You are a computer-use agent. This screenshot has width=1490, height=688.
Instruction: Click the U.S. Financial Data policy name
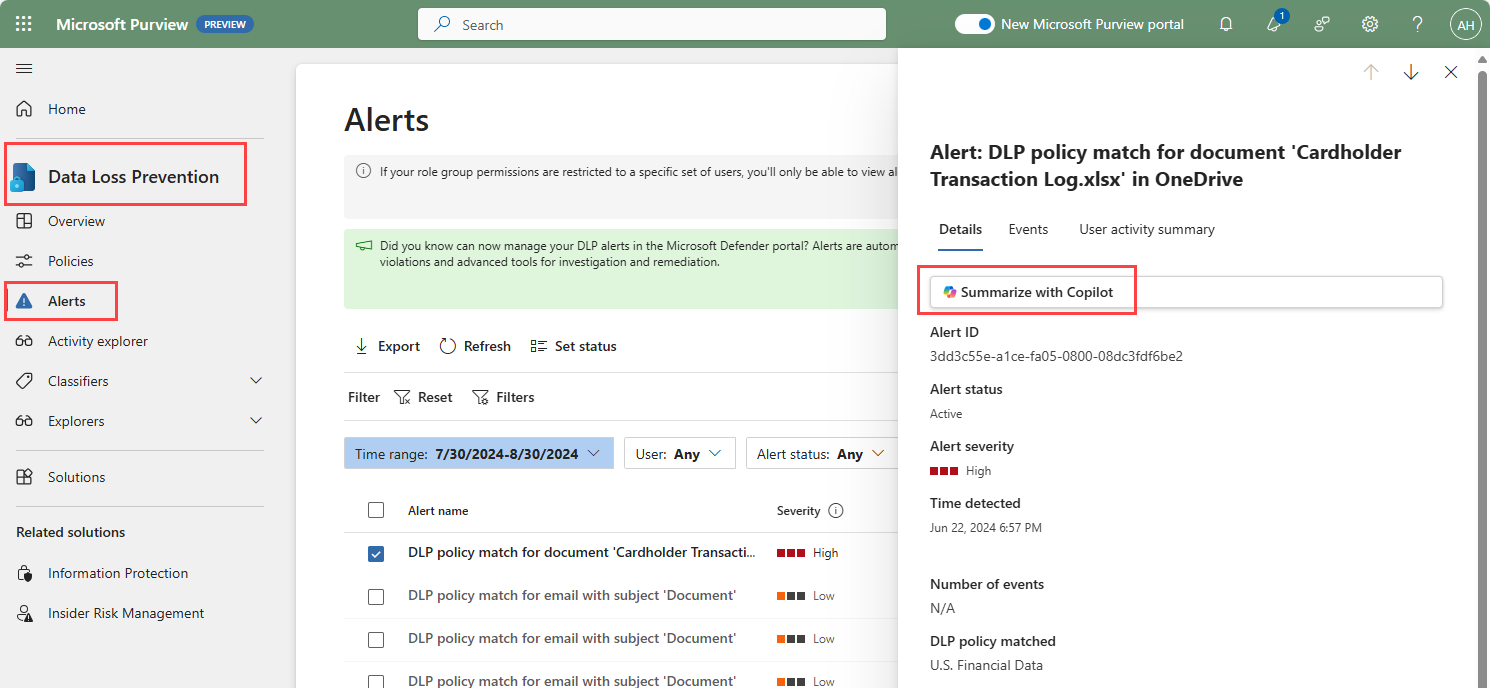point(986,665)
